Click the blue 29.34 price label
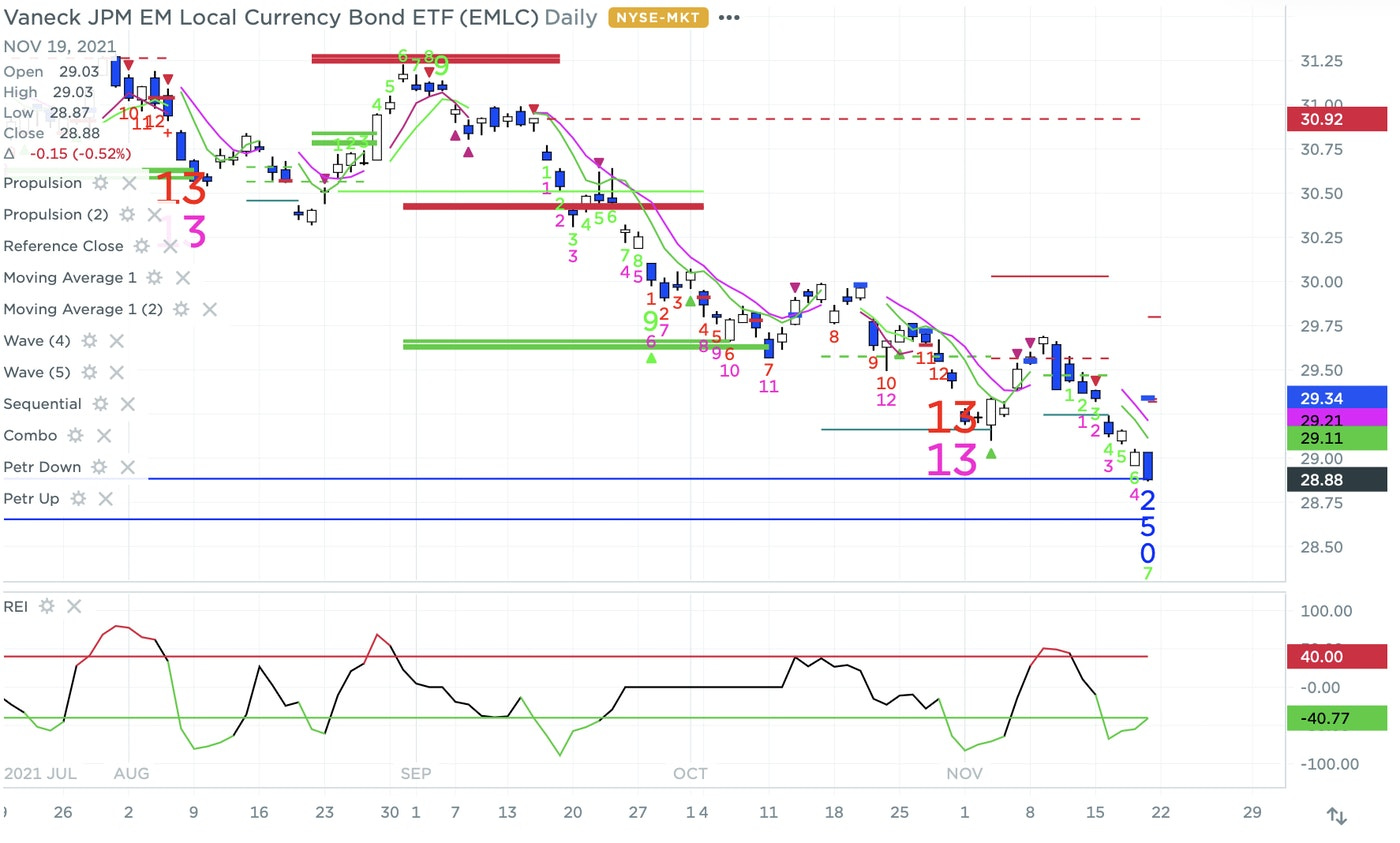Viewport: 1400px width, 843px height. click(1338, 398)
